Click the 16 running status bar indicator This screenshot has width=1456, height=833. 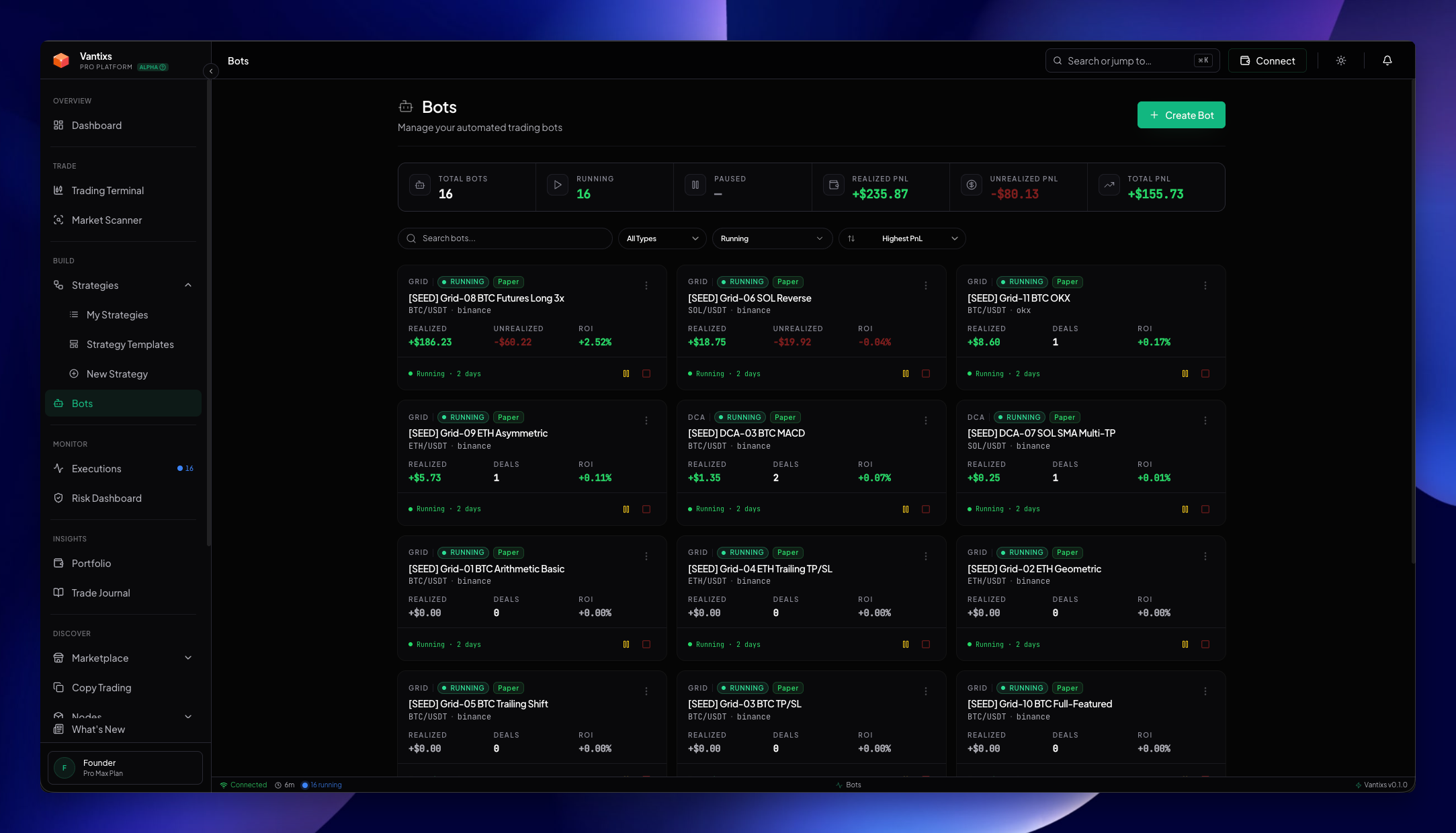(x=321, y=785)
